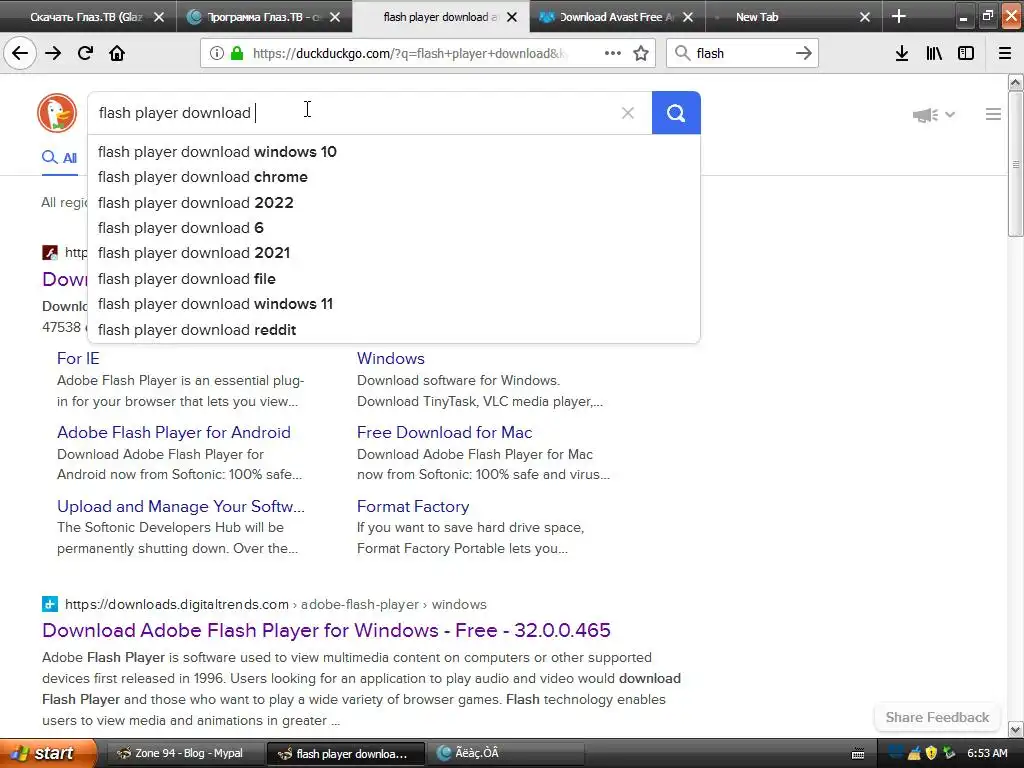Toggle the sidebar view icon

coord(966,53)
